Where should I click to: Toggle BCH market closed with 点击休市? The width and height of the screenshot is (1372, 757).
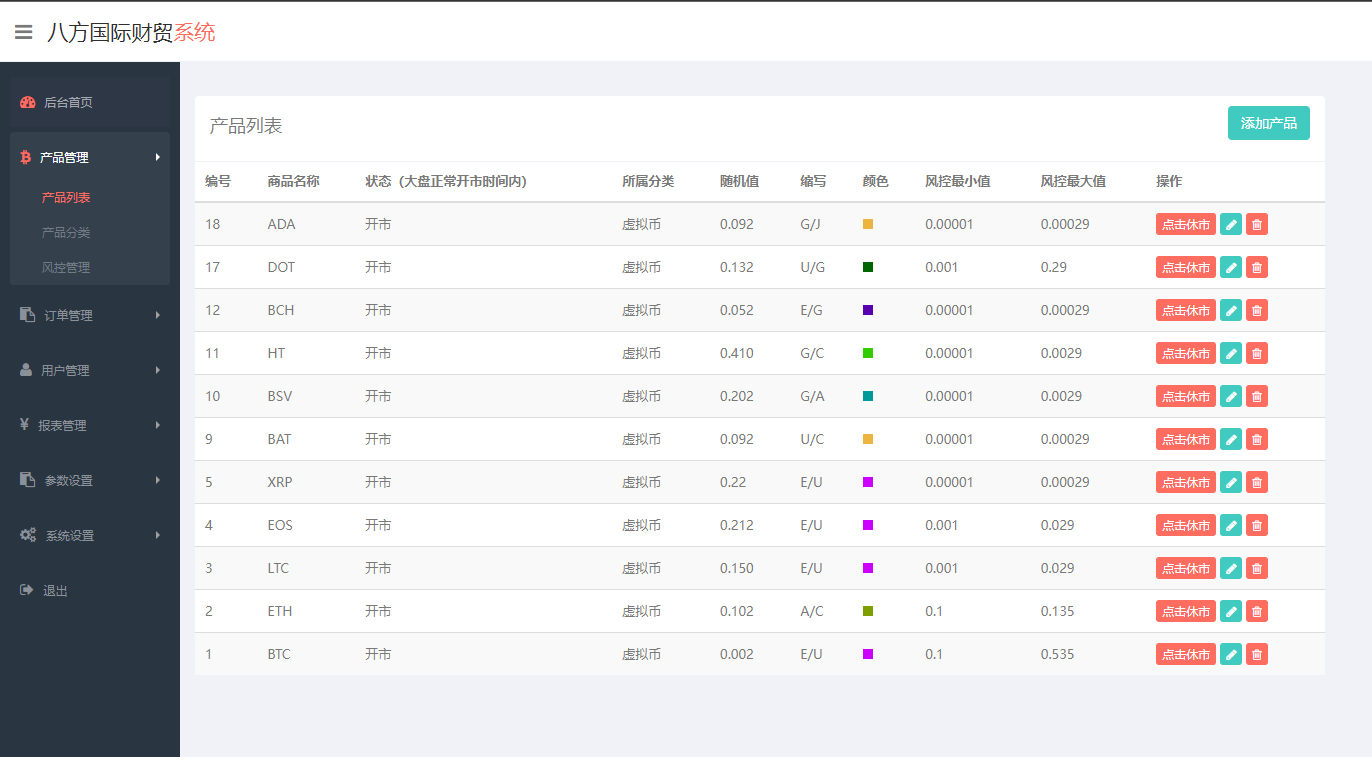click(1185, 311)
